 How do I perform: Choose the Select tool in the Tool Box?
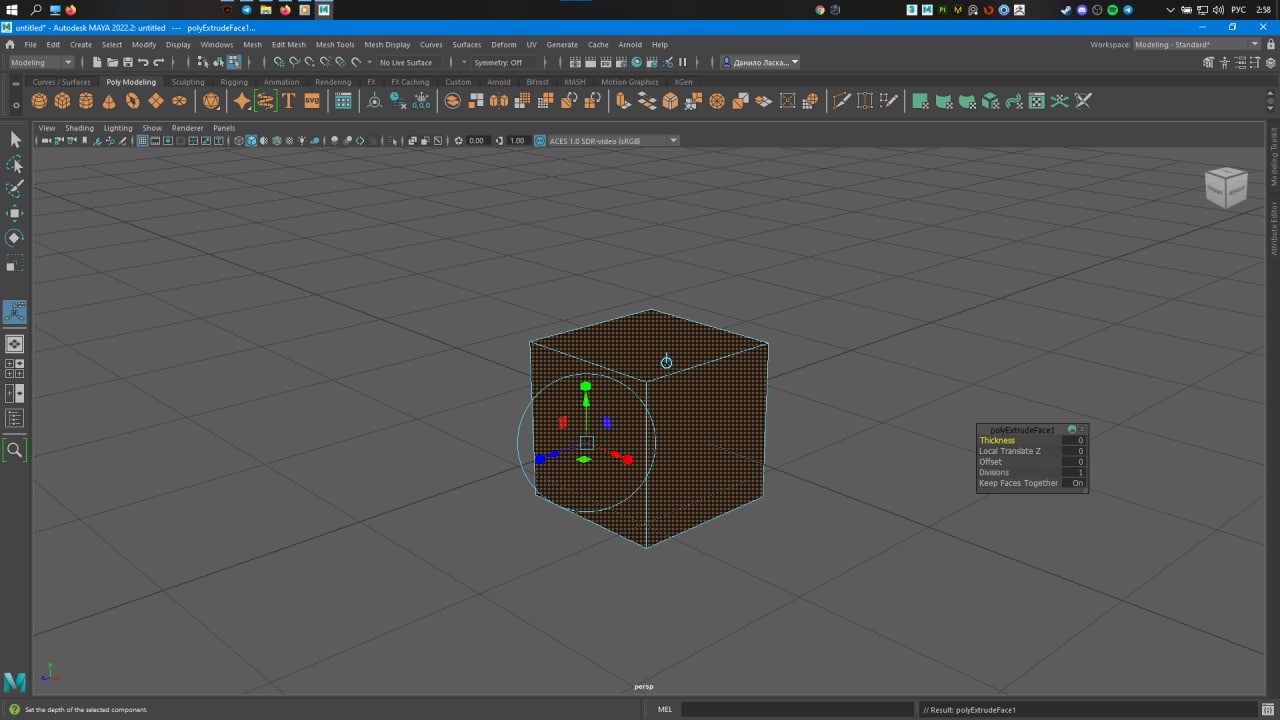15,139
